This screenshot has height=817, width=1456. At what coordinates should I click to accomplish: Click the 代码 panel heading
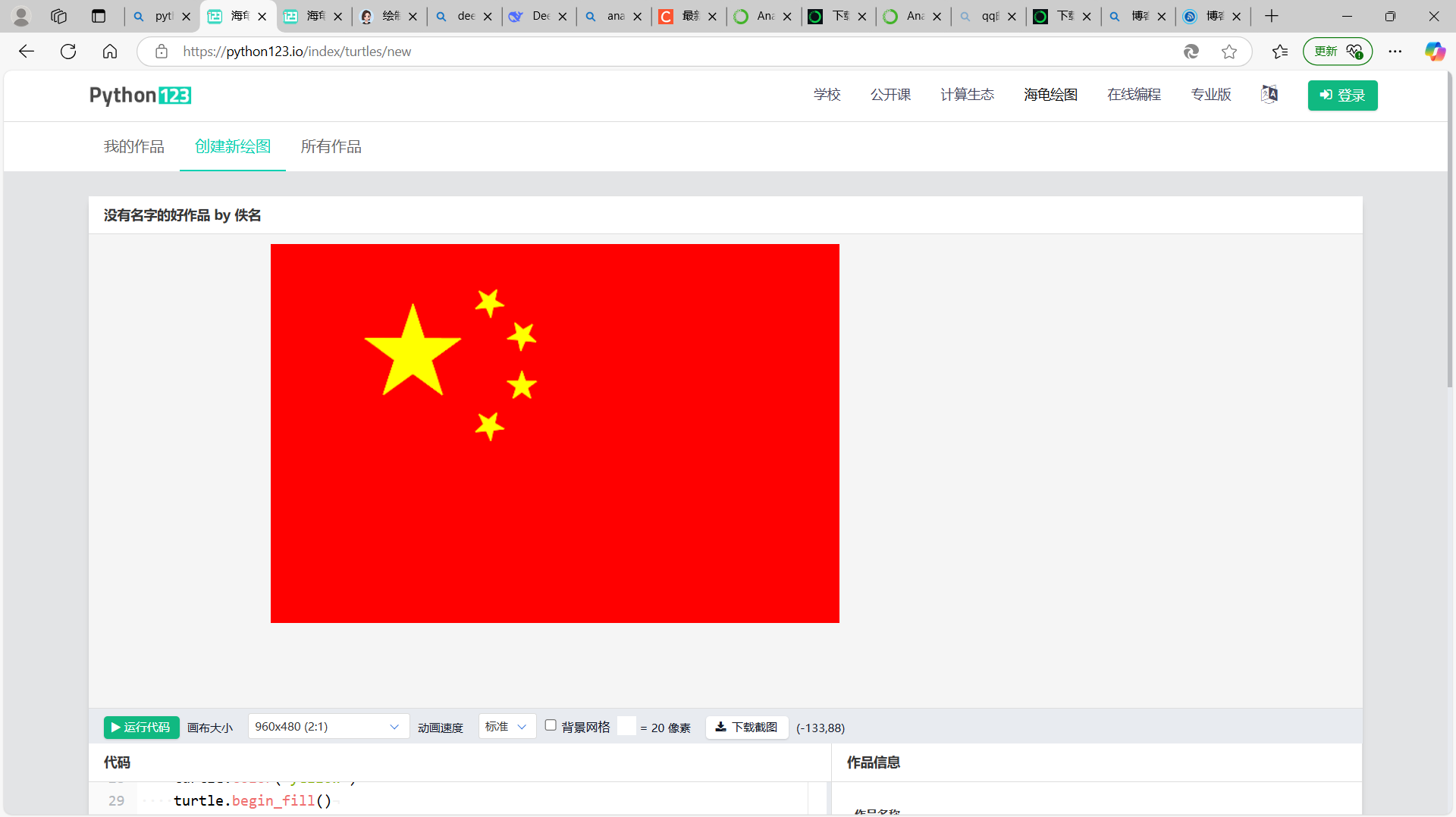click(118, 762)
